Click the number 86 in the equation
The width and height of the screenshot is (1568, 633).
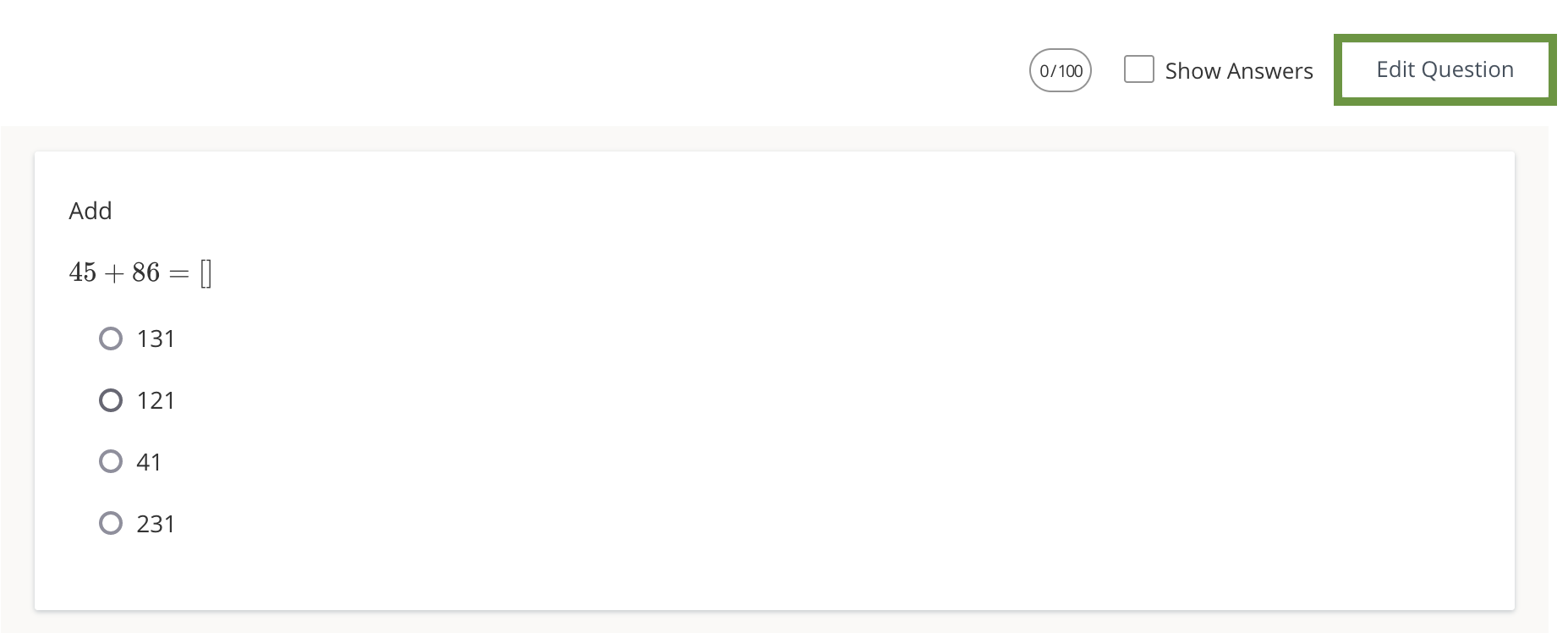[145, 272]
